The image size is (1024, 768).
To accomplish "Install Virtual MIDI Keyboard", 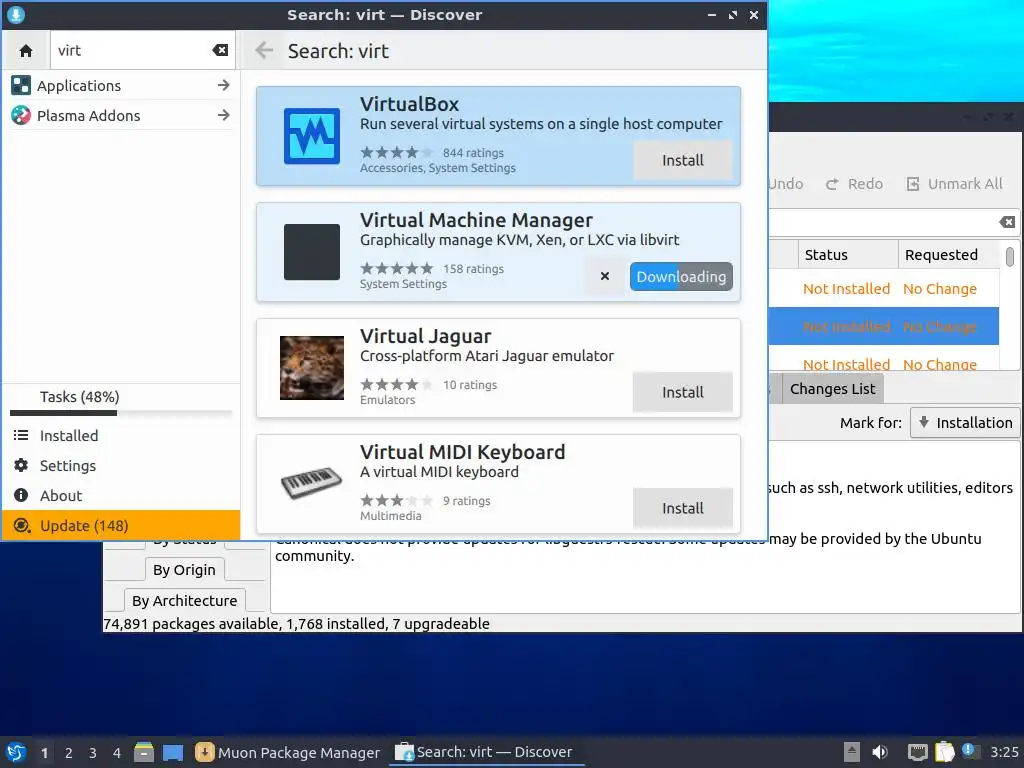I will pyautogui.click(x=682, y=508).
